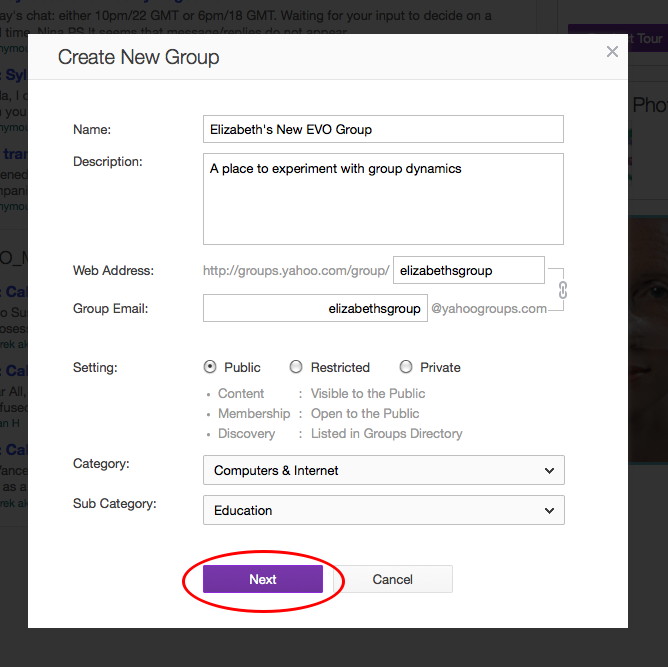Click the 'Open to the Public' text
668x667 pixels.
pos(365,413)
